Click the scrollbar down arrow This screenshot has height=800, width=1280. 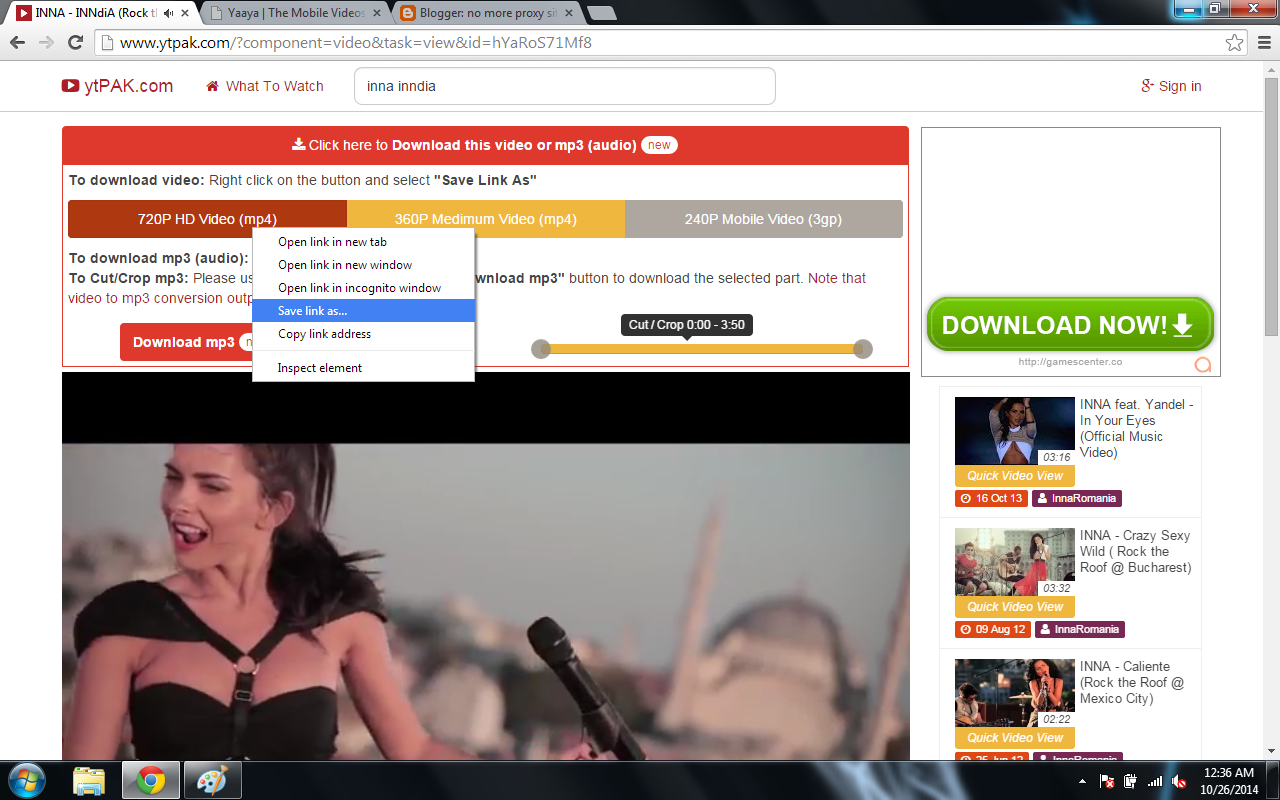(x=1272, y=753)
